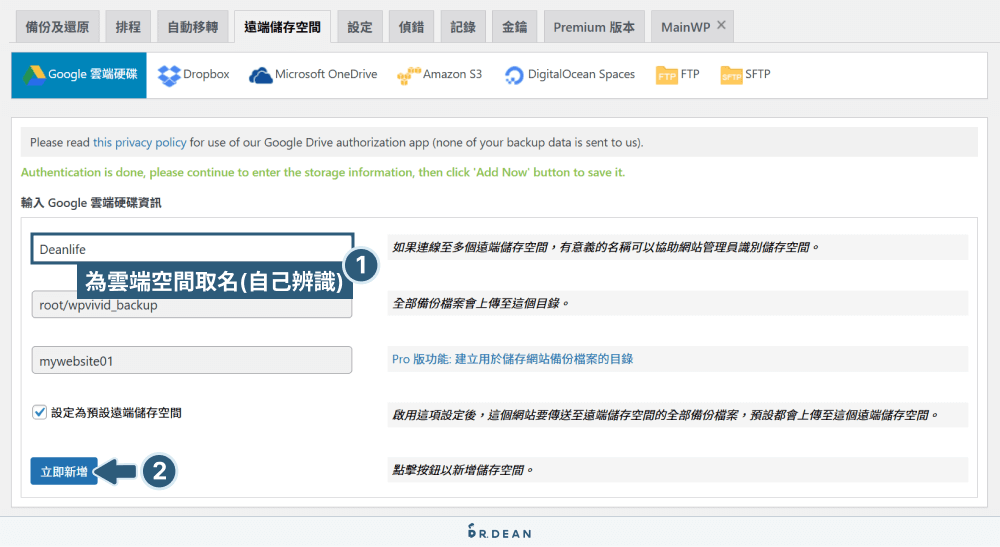
Task: Click the root/wpvivid_backup path field
Action: (191, 305)
